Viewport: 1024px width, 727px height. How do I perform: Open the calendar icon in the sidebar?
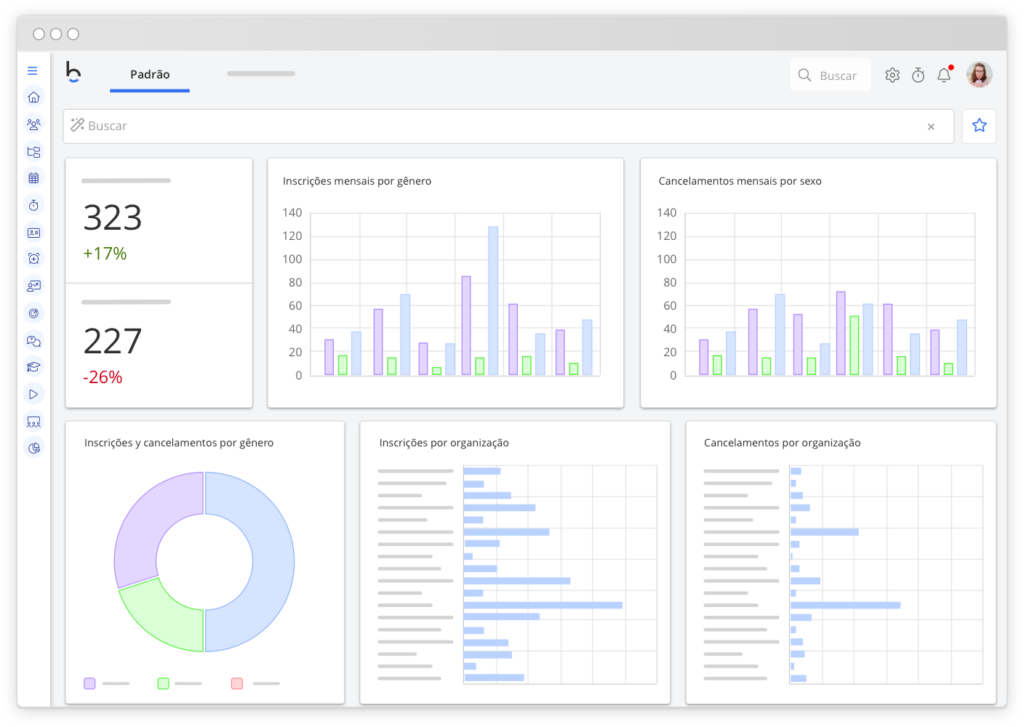click(x=34, y=178)
